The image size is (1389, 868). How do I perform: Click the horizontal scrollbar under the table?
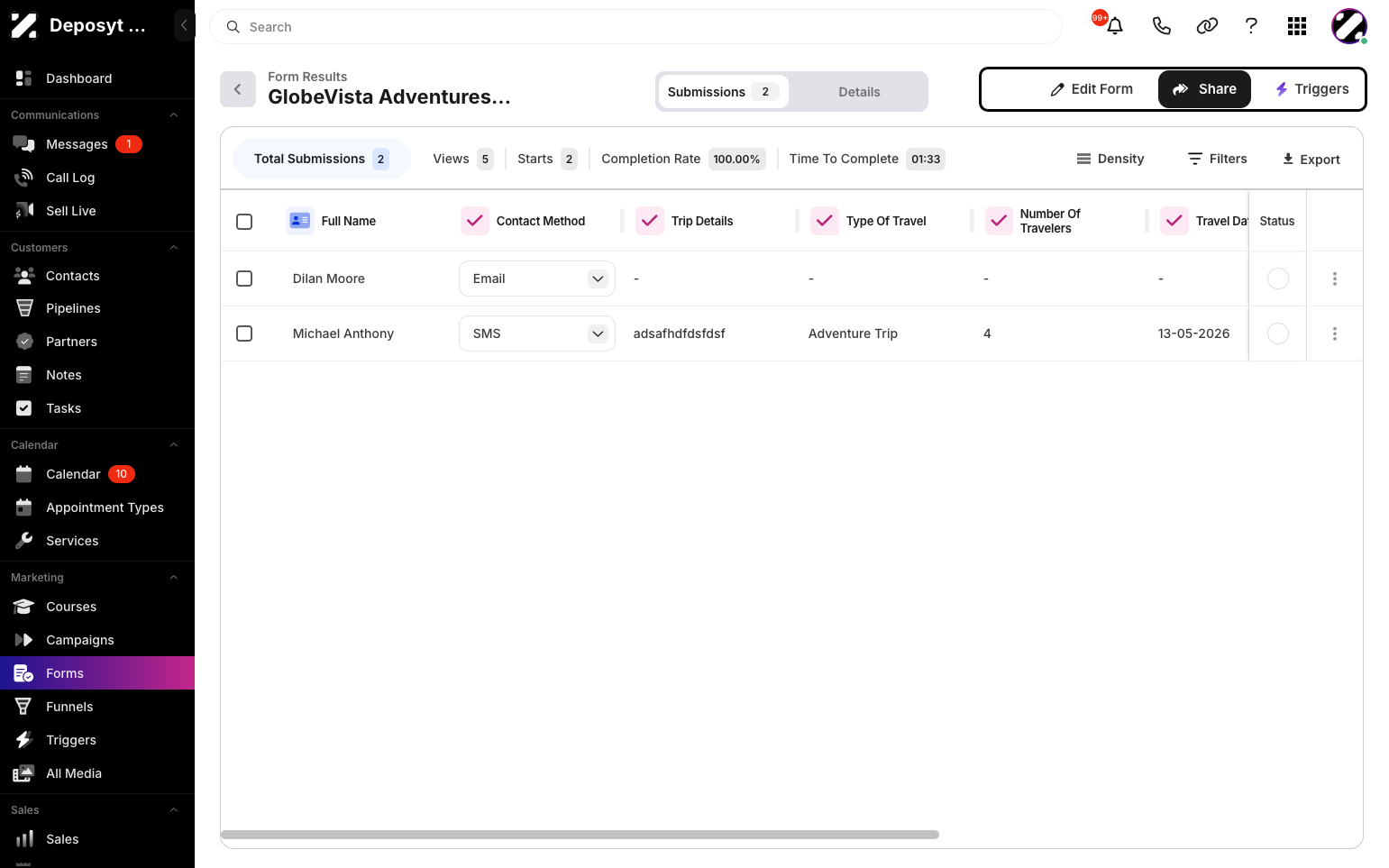tap(580, 835)
